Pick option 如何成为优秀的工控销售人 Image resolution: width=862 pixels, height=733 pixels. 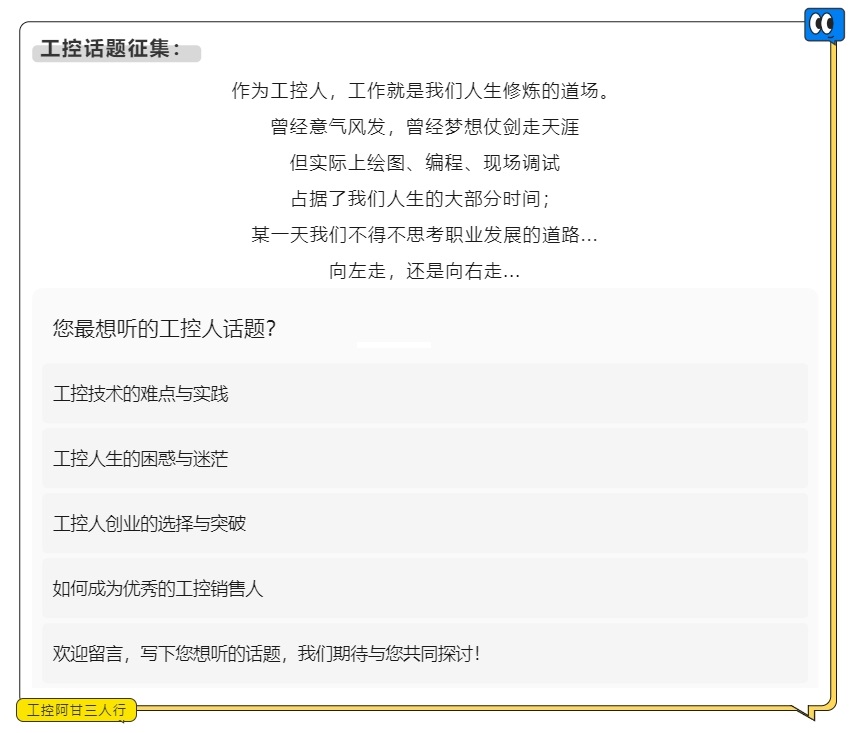point(425,588)
